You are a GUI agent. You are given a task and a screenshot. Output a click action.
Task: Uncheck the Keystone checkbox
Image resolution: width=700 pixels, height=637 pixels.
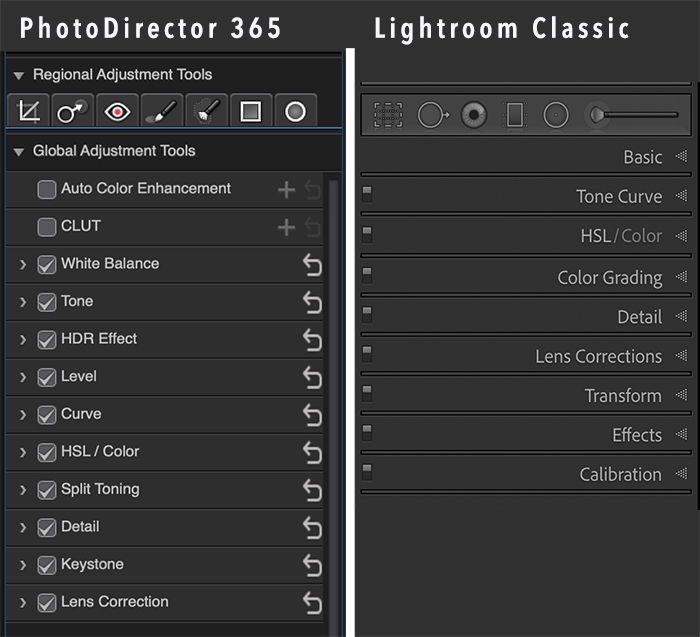(x=47, y=564)
